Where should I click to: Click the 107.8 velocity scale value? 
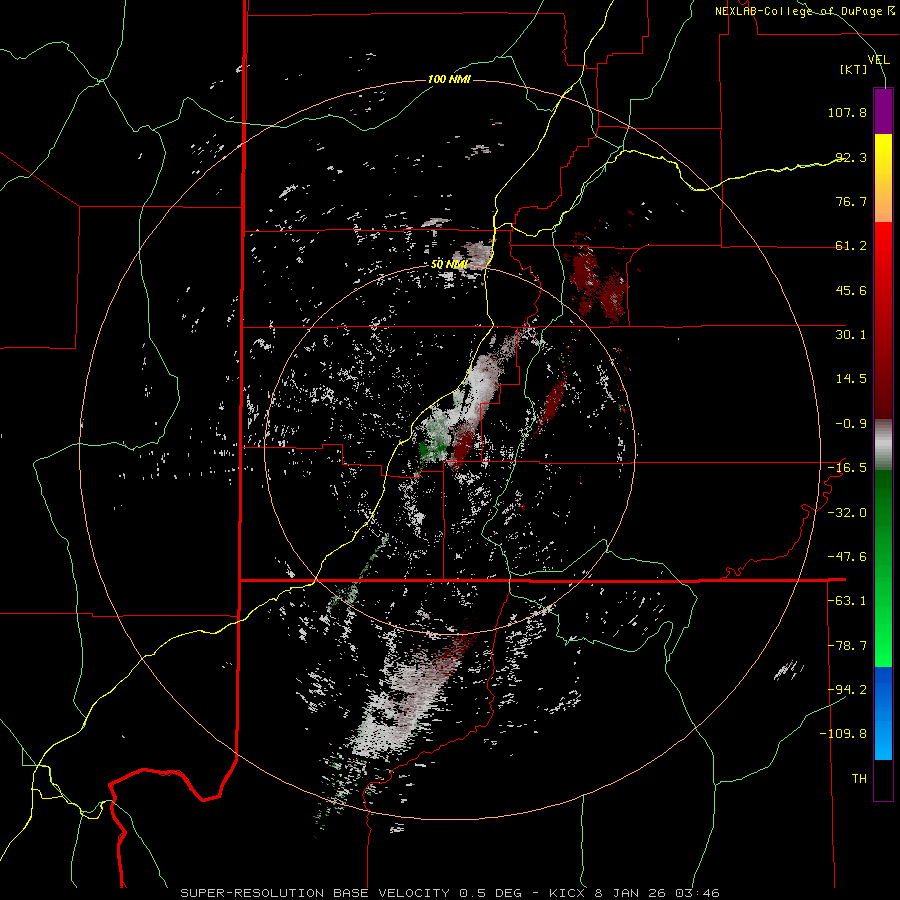tap(847, 112)
